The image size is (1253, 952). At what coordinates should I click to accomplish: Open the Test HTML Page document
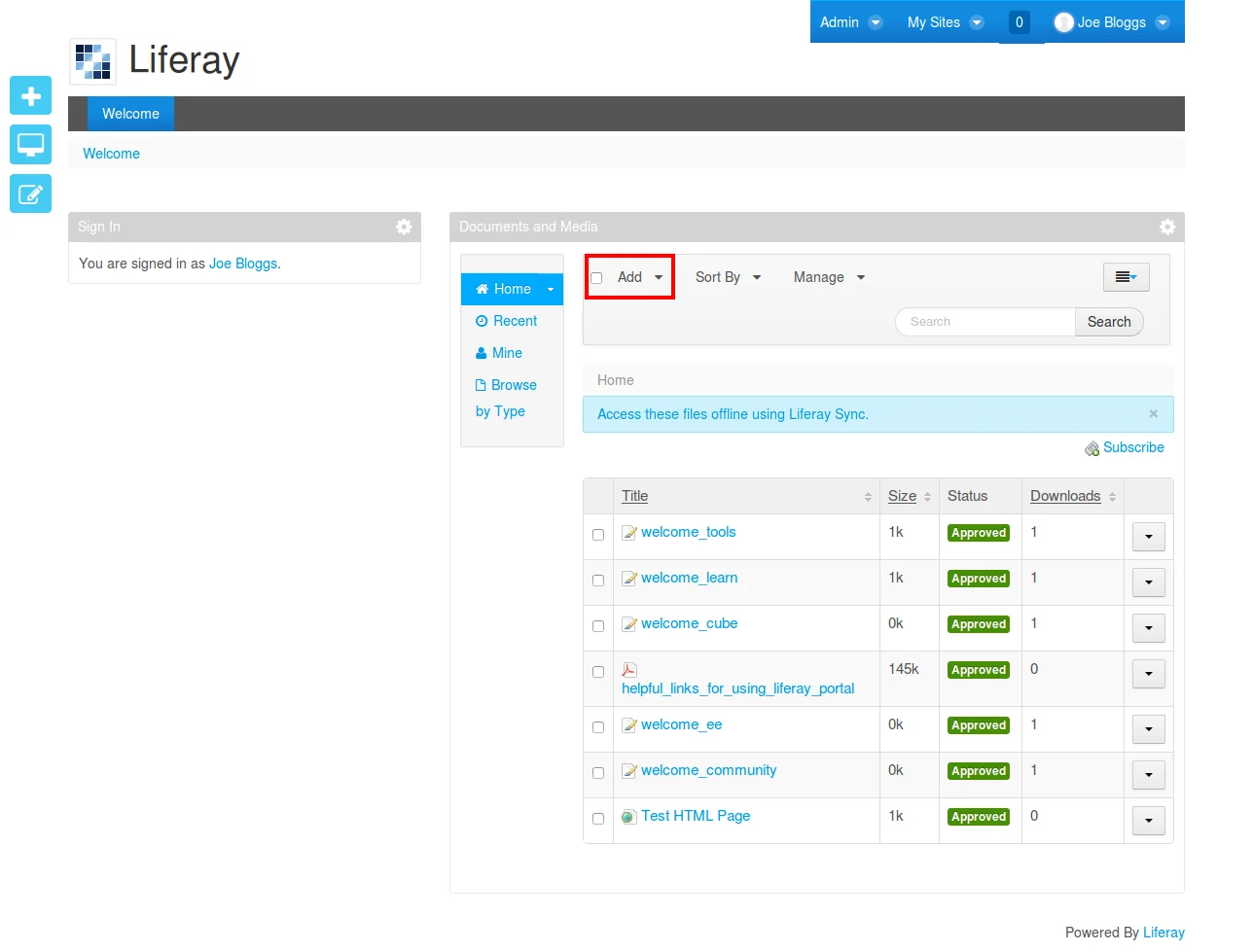[x=696, y=816]
